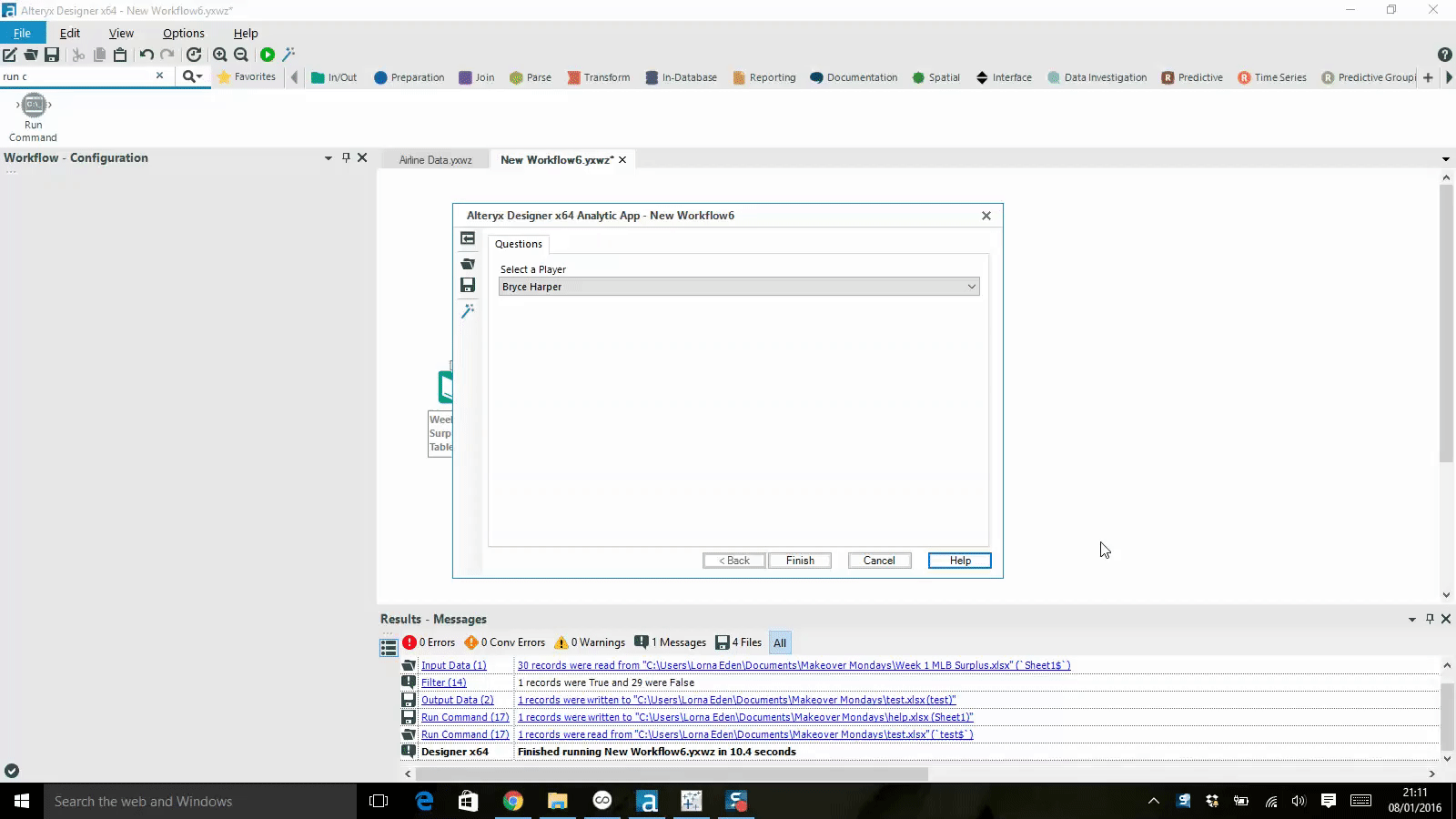The width and height of the screenshot is (1456, 819).
Task: Click the refresh icon in the toolbar
Action: pyautogui.click(x=194, y=55)
